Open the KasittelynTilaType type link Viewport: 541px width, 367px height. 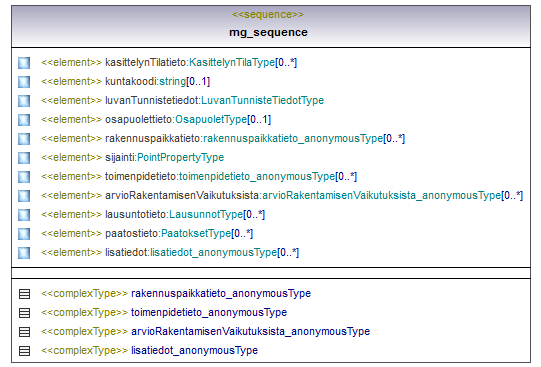tap(232, 62)
